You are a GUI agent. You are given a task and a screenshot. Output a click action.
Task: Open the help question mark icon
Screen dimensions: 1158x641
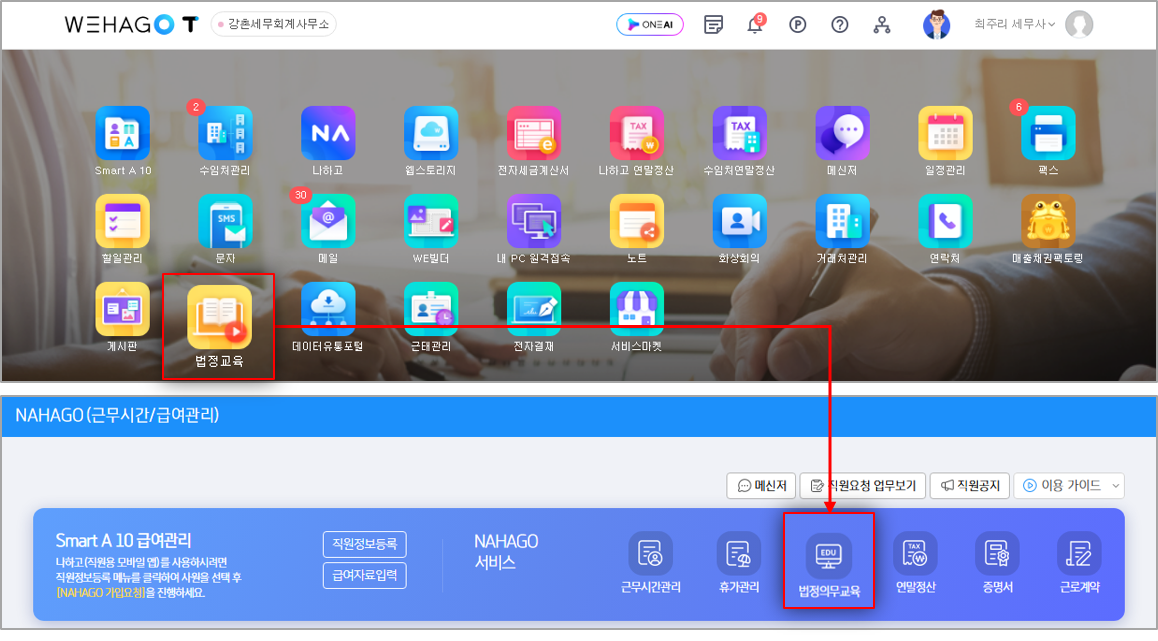coord(840,25)
